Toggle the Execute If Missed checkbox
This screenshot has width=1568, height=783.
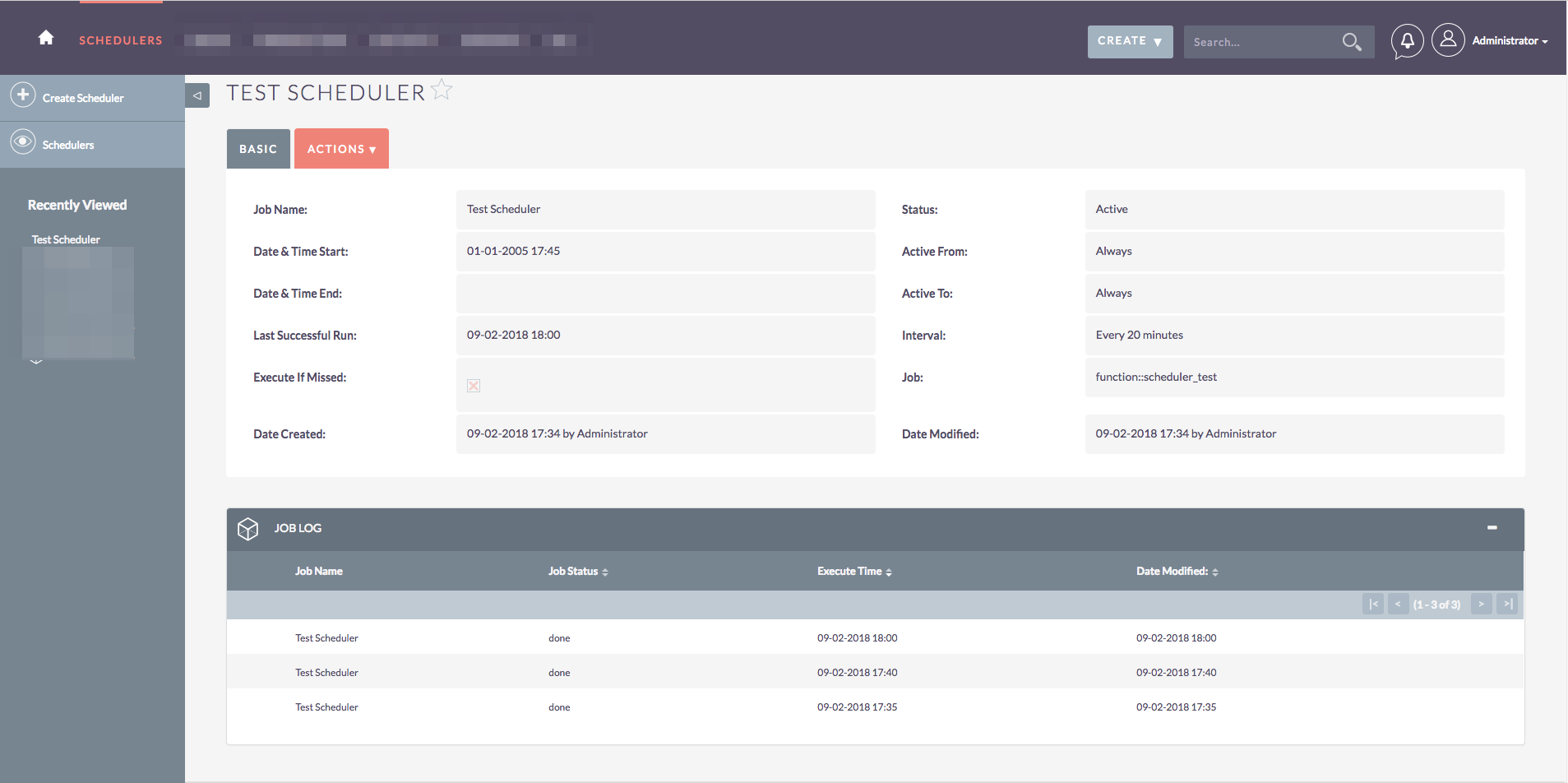(474, 386)
